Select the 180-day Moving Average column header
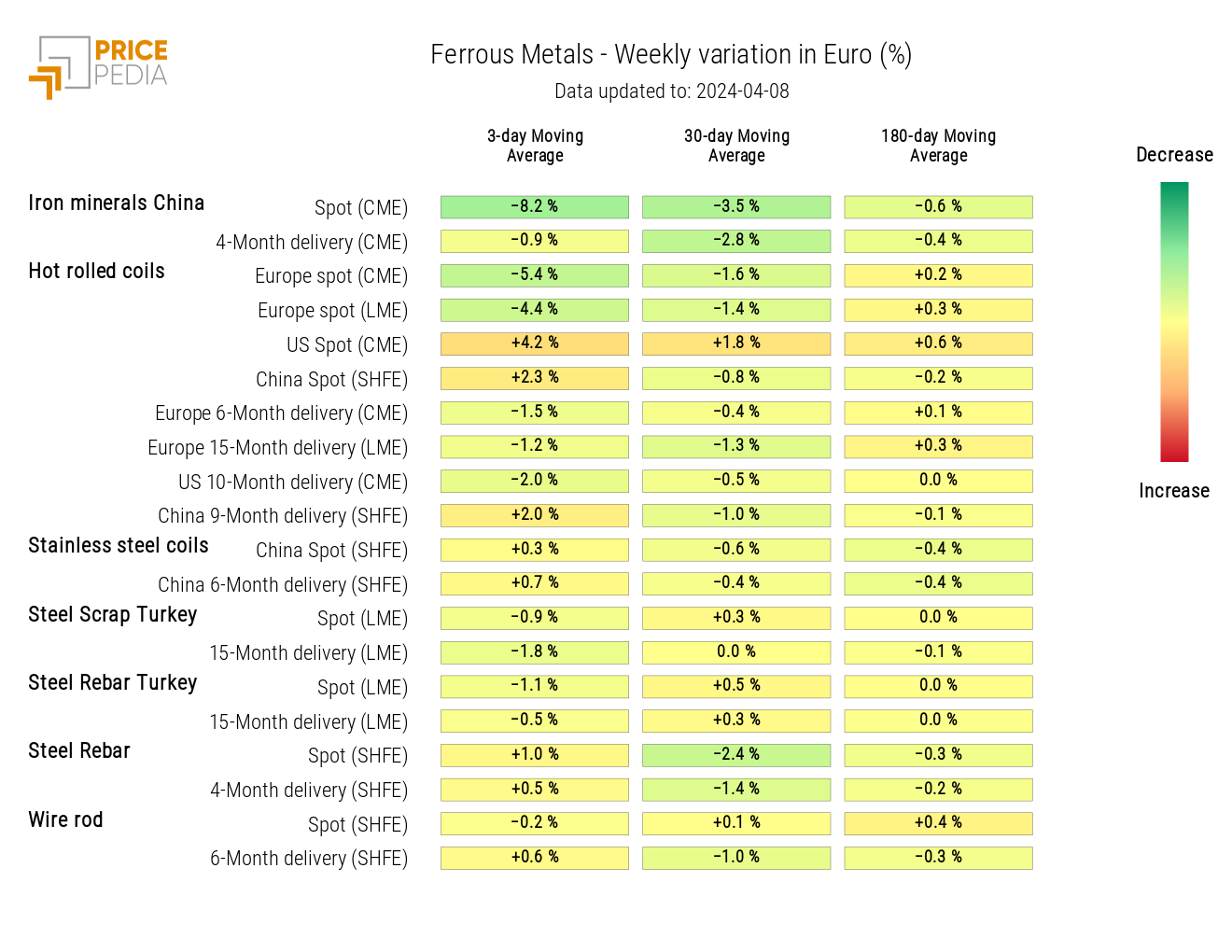The image size is (1232, 952). tap(938, 146)
